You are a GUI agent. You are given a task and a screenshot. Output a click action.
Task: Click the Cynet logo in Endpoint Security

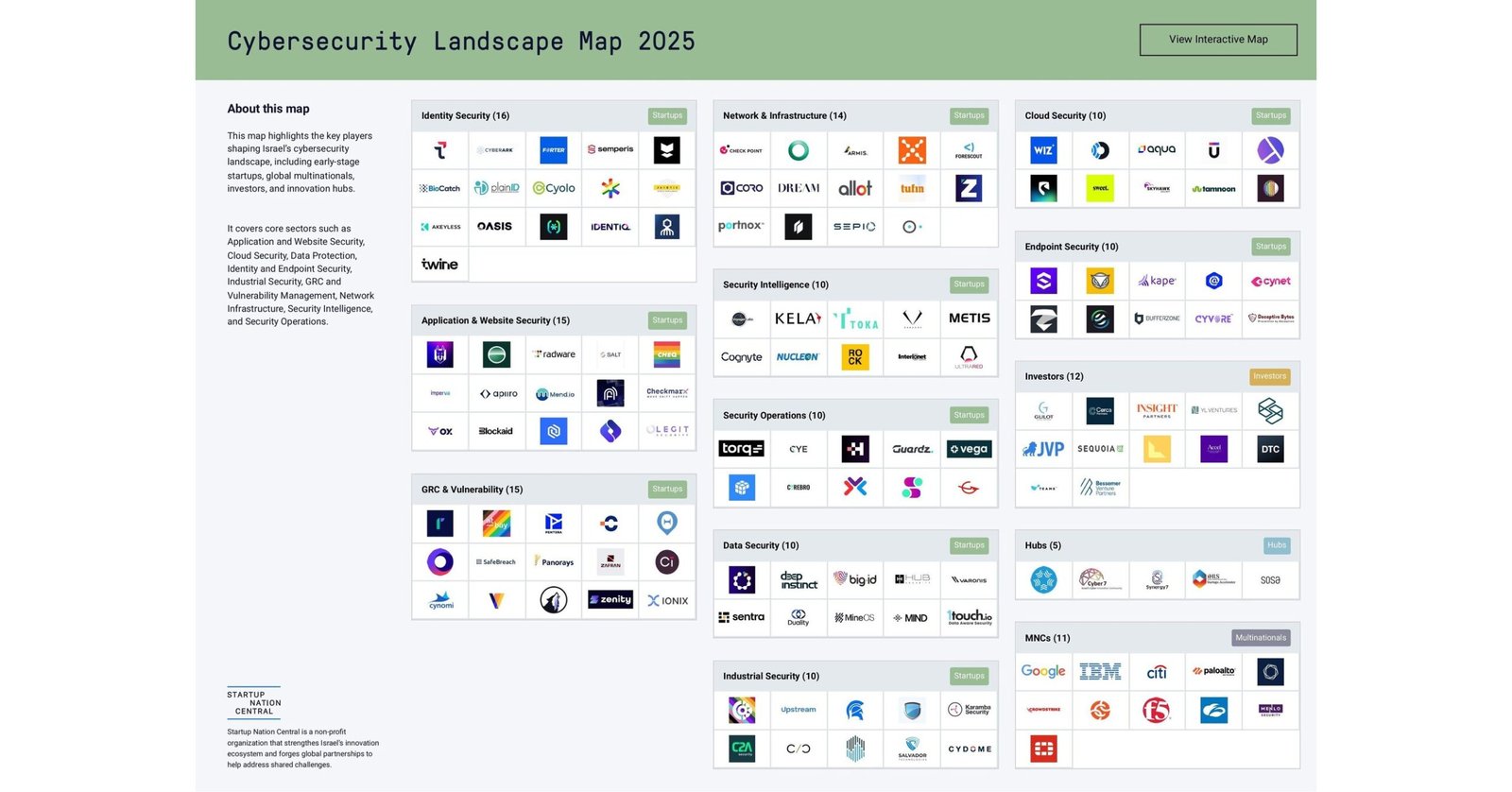tap(1270, 282)
